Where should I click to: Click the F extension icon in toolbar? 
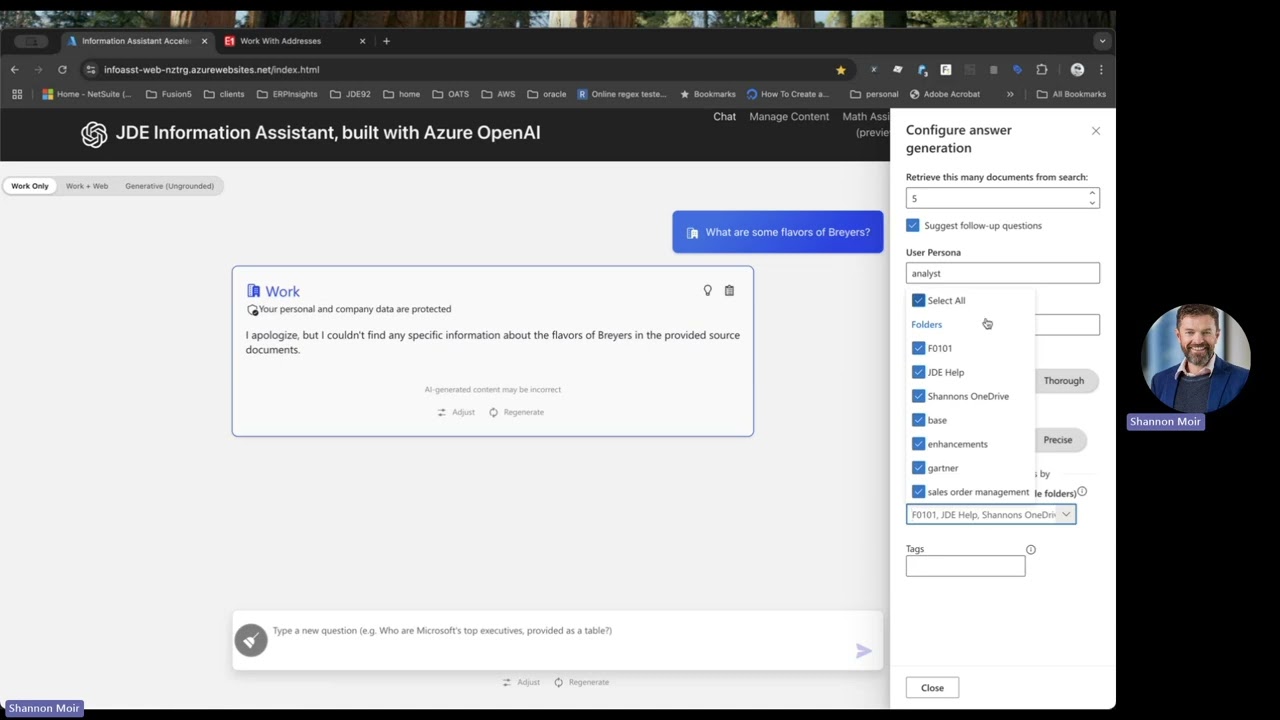click(x=946, y=70)
